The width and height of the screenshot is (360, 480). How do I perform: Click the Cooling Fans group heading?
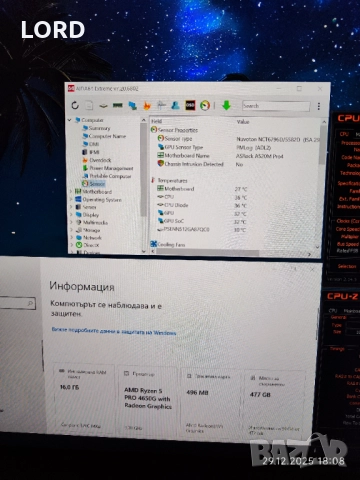(168, 244)
